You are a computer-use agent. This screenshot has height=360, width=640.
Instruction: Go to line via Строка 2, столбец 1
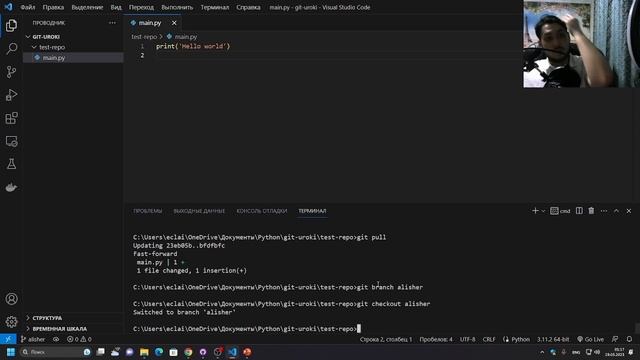coord(386,339)
